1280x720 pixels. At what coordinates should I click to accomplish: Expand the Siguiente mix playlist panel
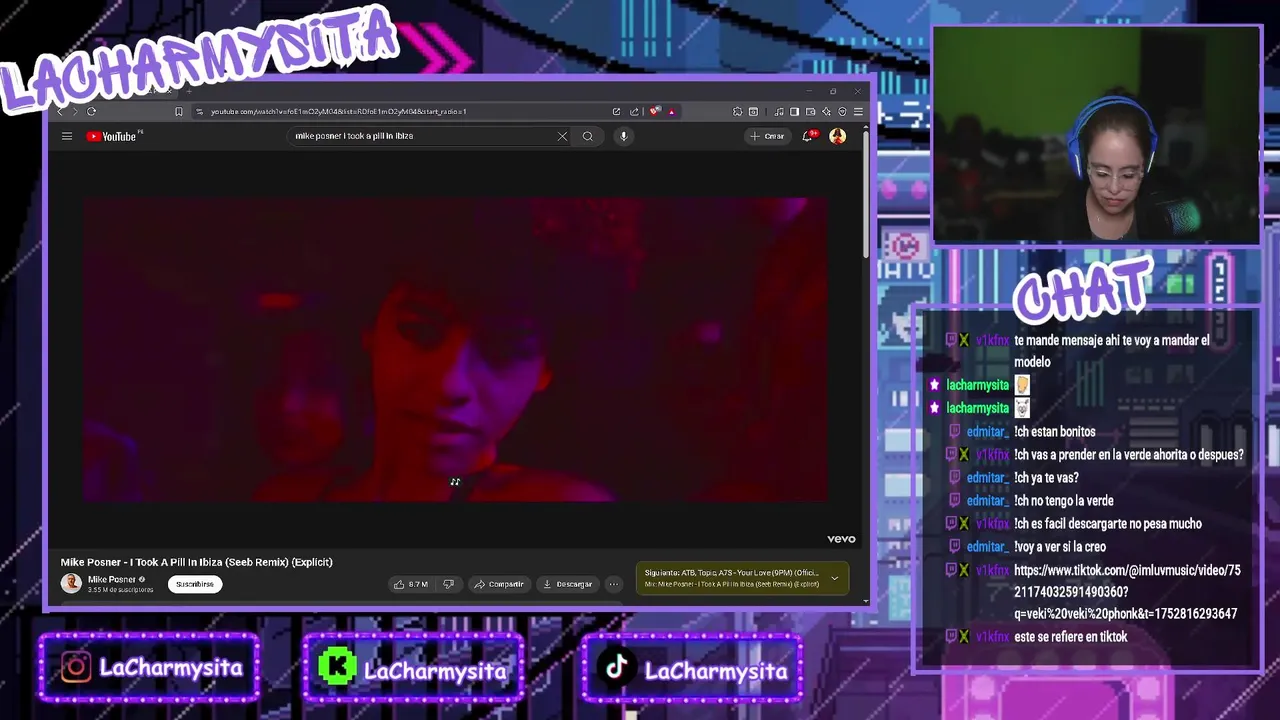tap(834, 578)
